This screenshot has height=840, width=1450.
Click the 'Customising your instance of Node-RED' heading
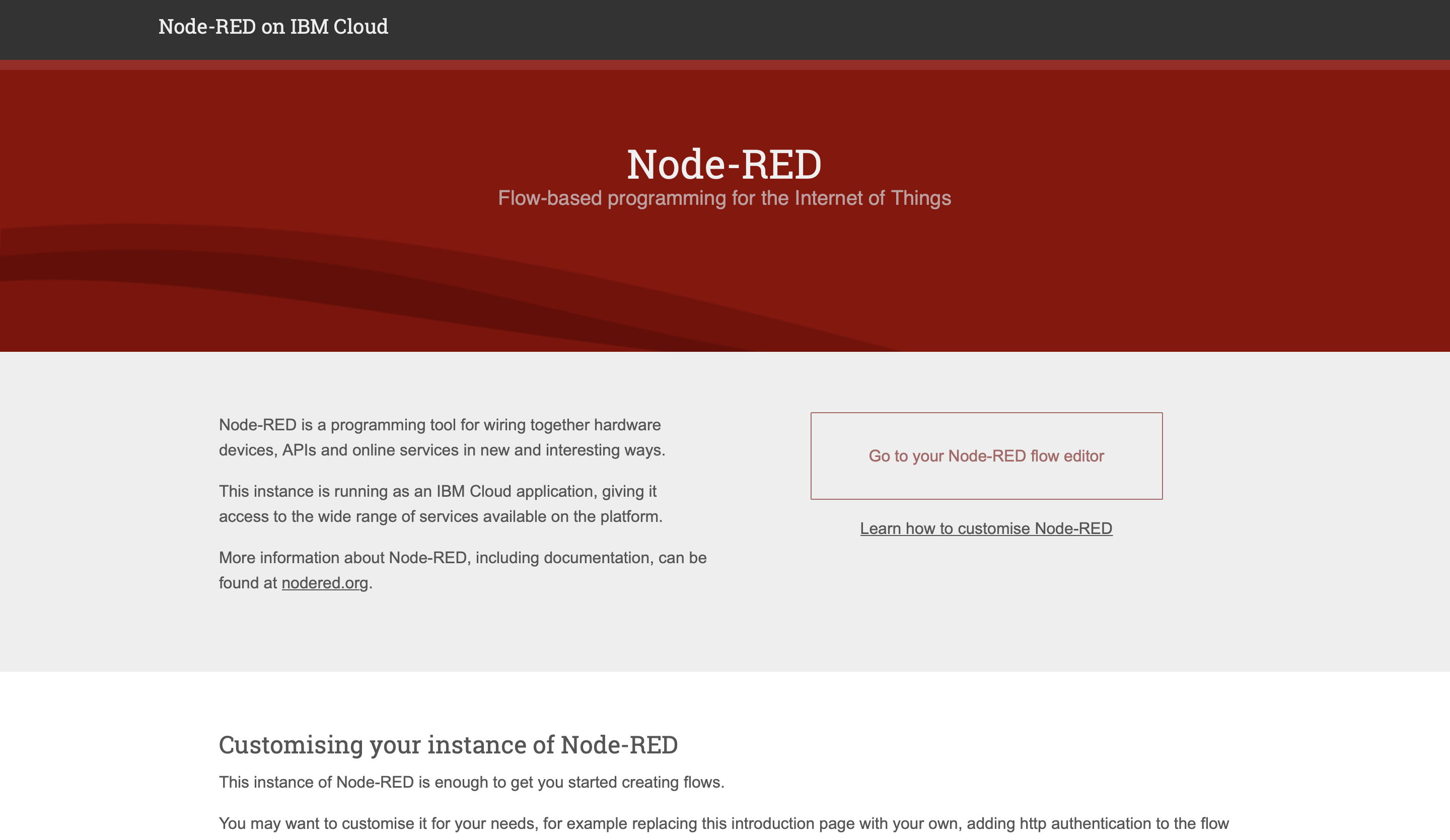tap(448, 744)
